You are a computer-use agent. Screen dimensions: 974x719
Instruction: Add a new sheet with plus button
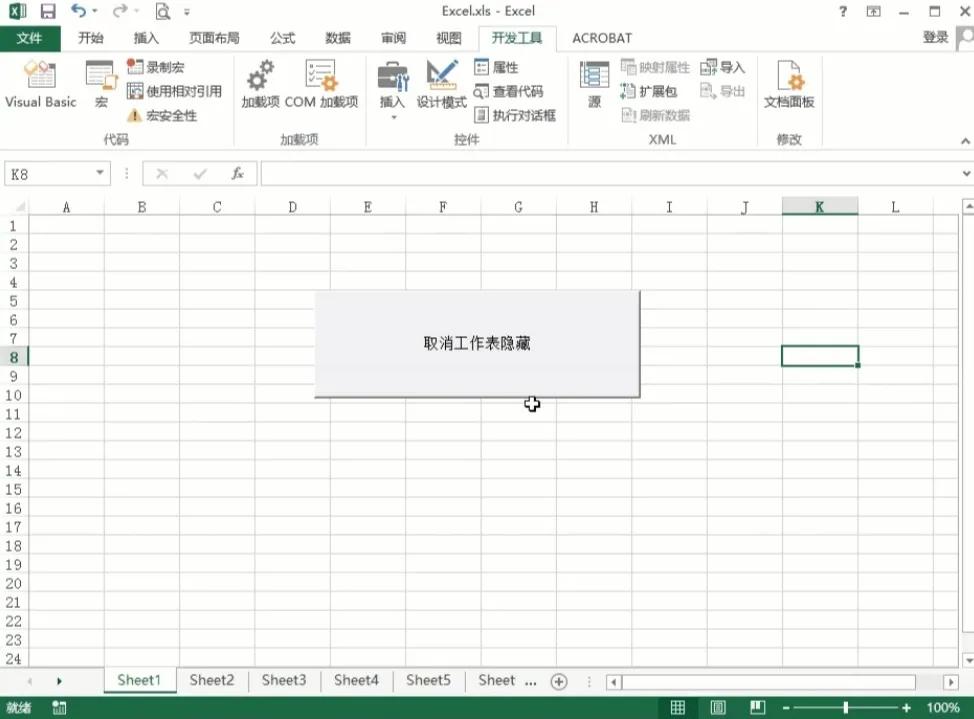click(559, 682)
